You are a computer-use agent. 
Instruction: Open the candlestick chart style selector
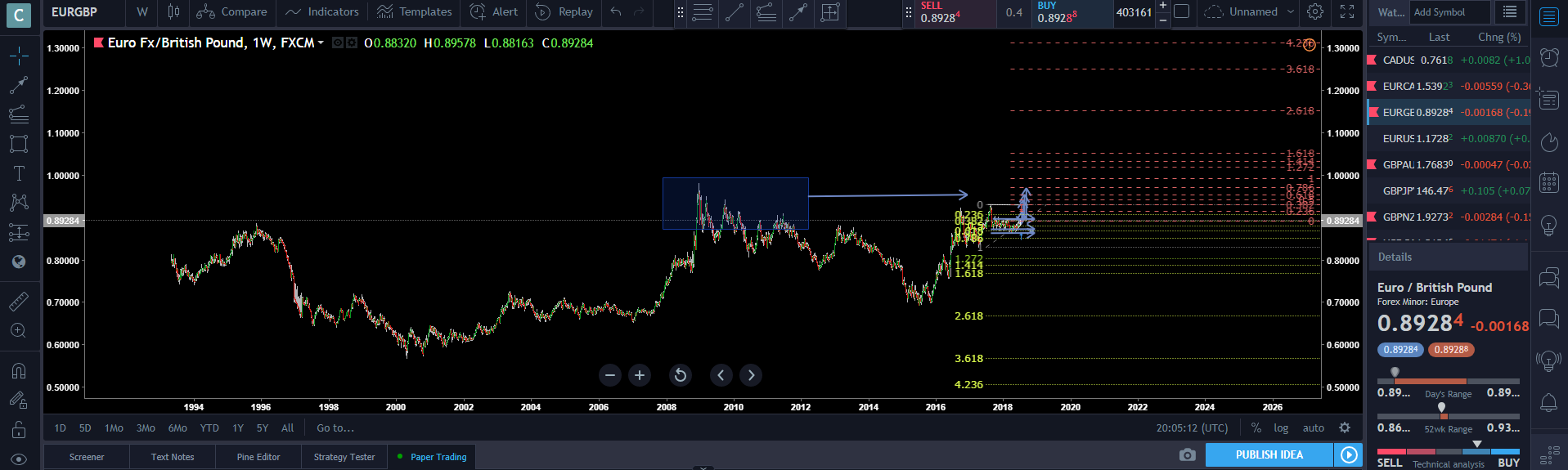click(173, 11)
